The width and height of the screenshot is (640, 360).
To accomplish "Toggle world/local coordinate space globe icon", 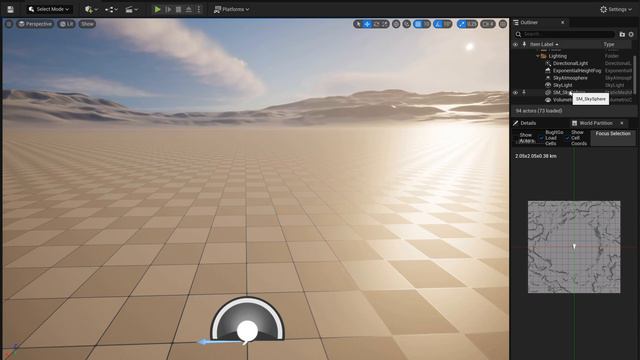I will coord(396,24).
